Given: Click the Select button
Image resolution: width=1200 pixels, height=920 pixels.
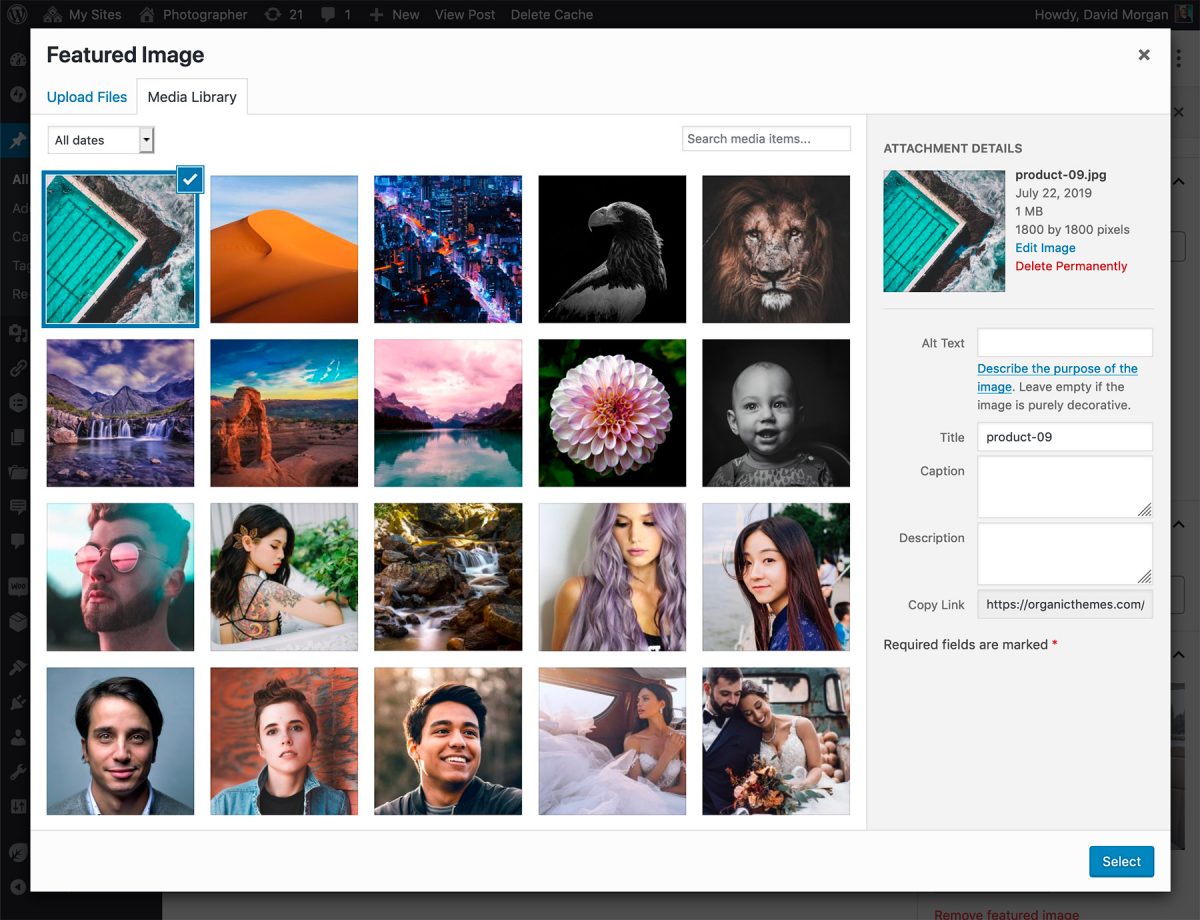Looking at the screenshot, I should 1121,861.
